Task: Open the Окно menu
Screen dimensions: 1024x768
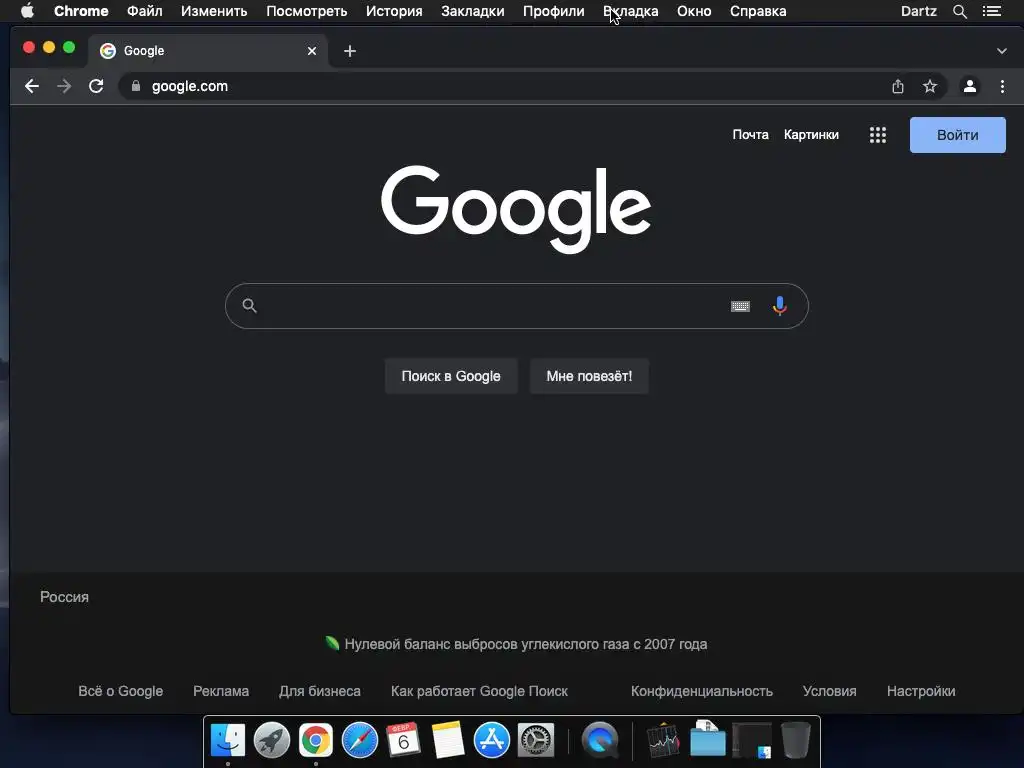Action: click(x=694, y=11)
